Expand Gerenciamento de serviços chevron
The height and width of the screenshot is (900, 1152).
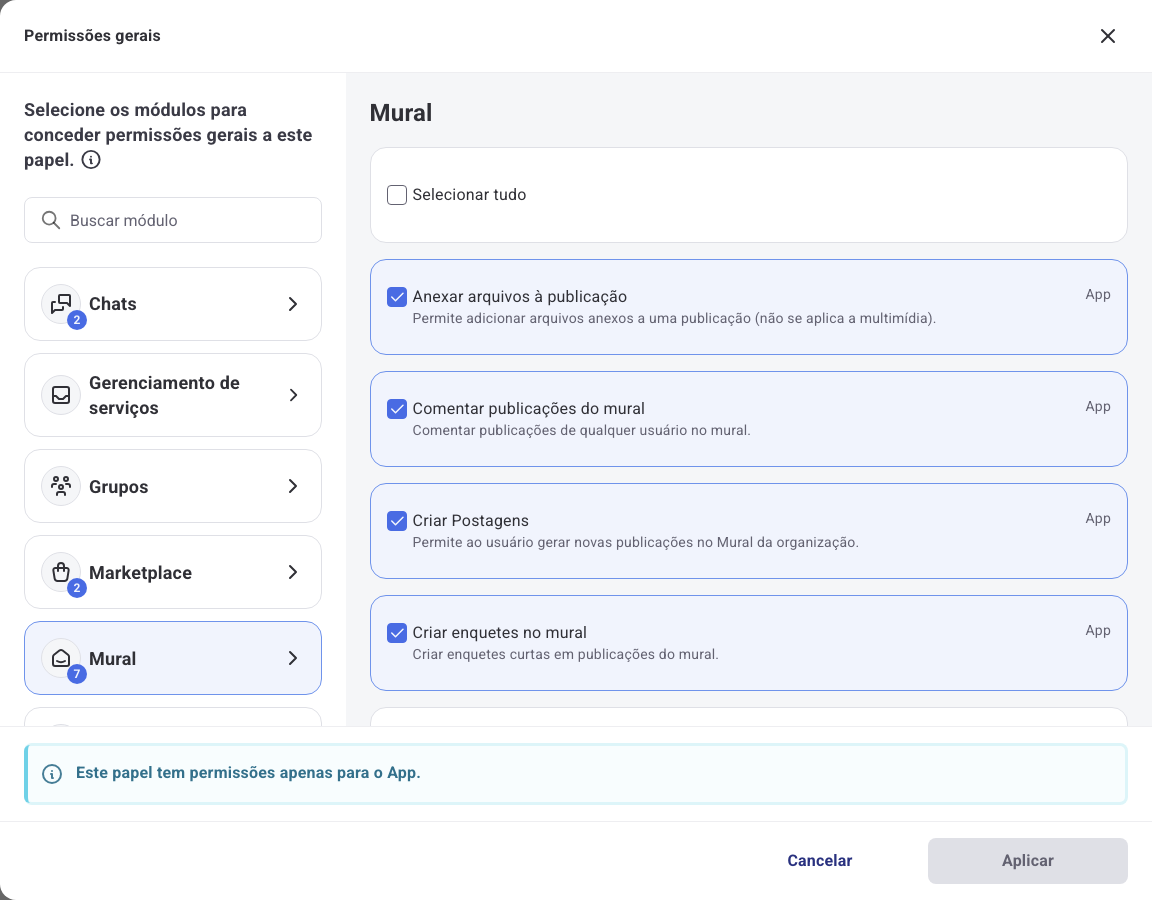pyautogui.click(x=293, y=395)
